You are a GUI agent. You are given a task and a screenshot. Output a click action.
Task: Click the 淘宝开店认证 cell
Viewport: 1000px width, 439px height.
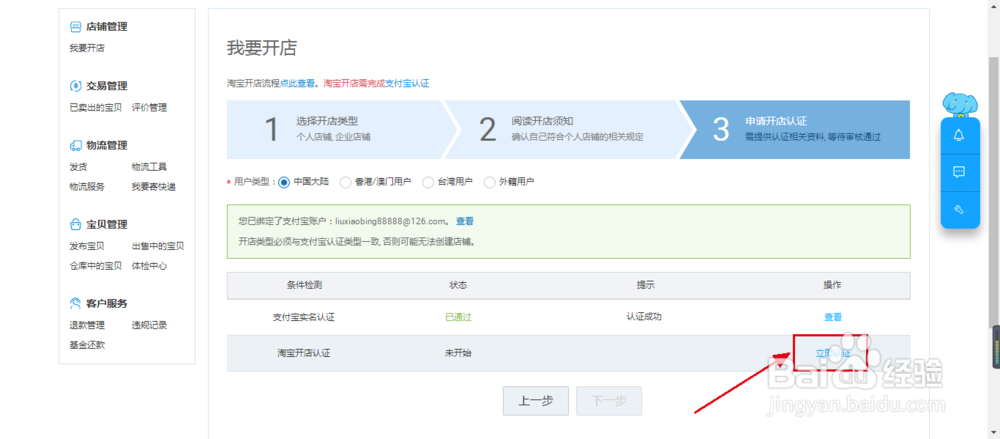point(304,353)
